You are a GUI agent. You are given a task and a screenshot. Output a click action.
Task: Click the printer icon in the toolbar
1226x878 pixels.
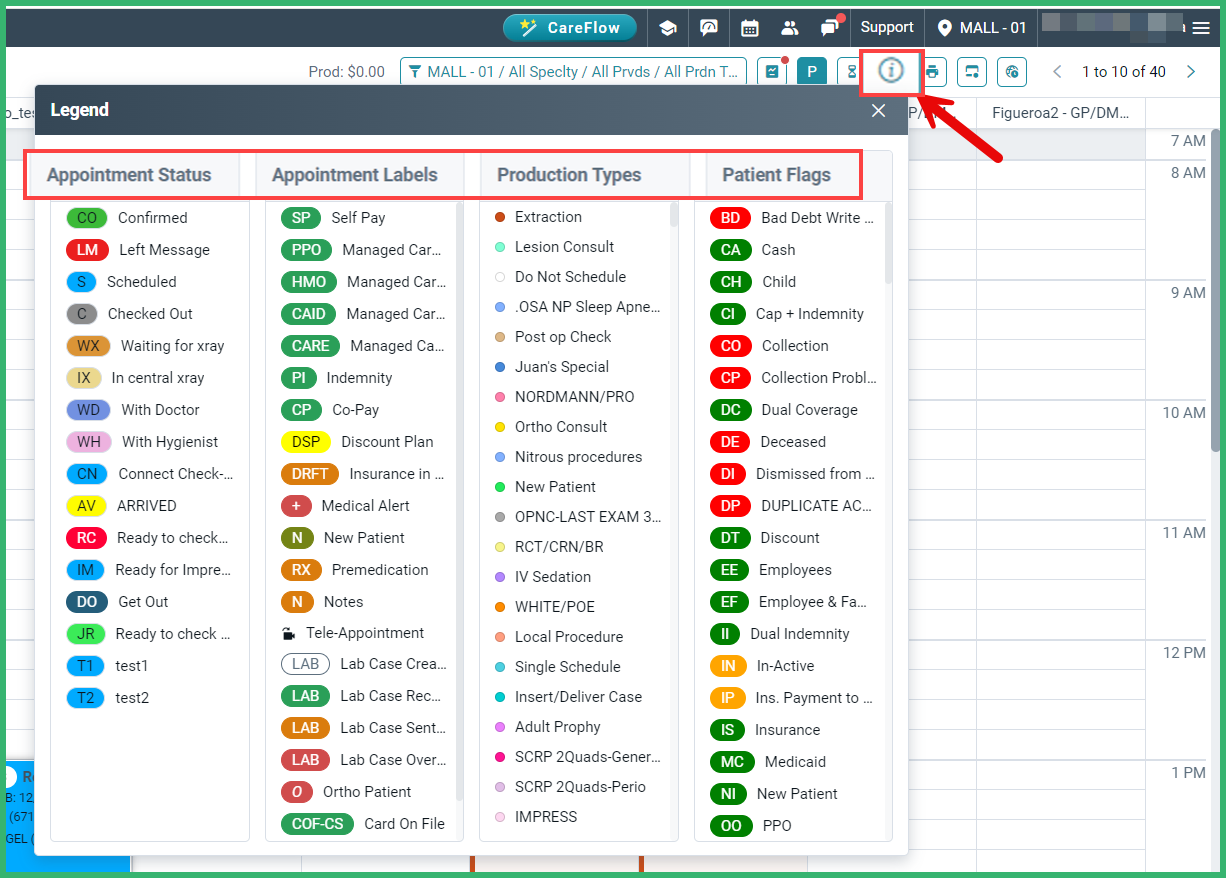(x=931, y=71)
